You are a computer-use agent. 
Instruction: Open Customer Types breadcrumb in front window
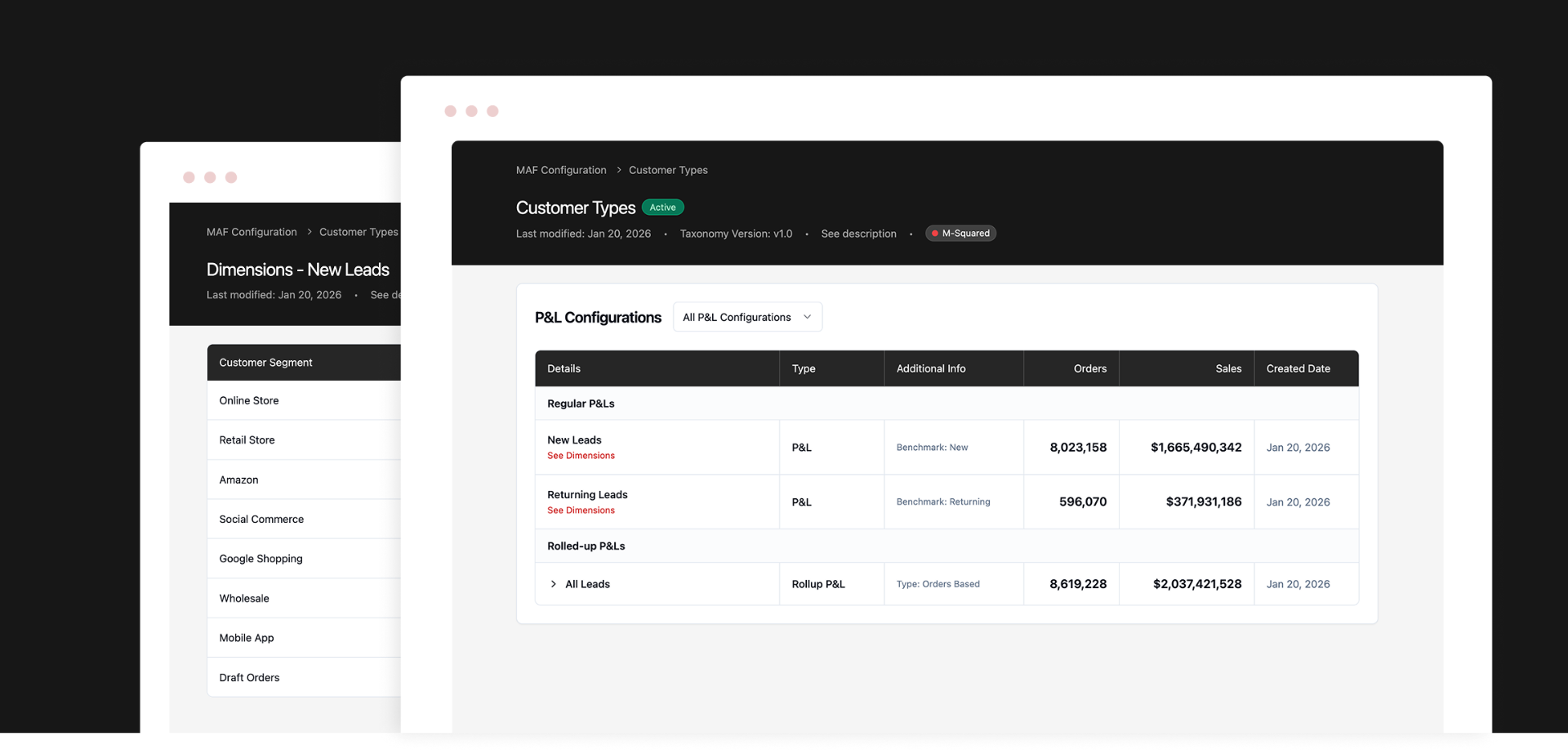668,170
